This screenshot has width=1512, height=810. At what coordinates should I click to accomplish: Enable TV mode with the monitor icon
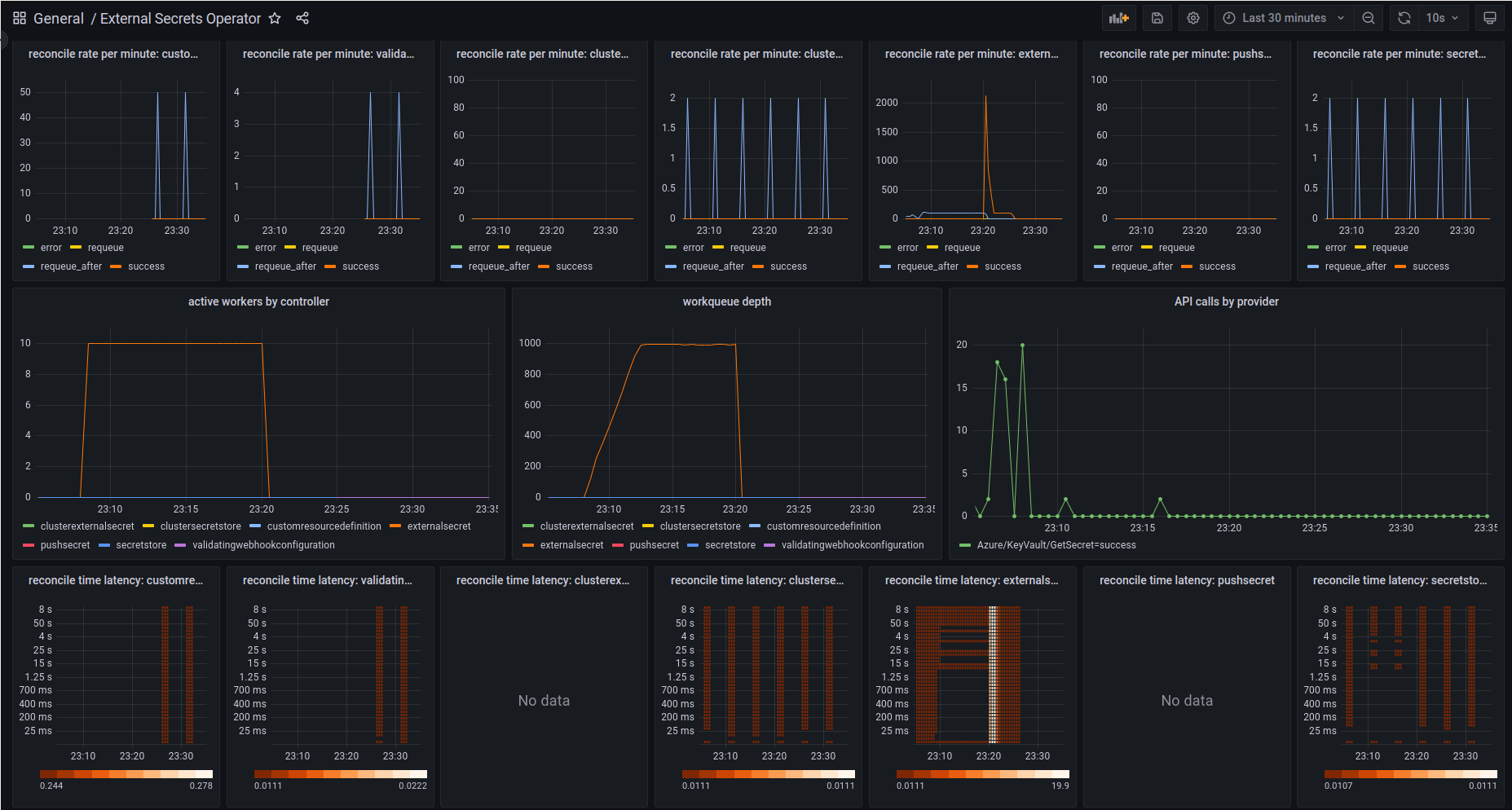pos(1489,17)
